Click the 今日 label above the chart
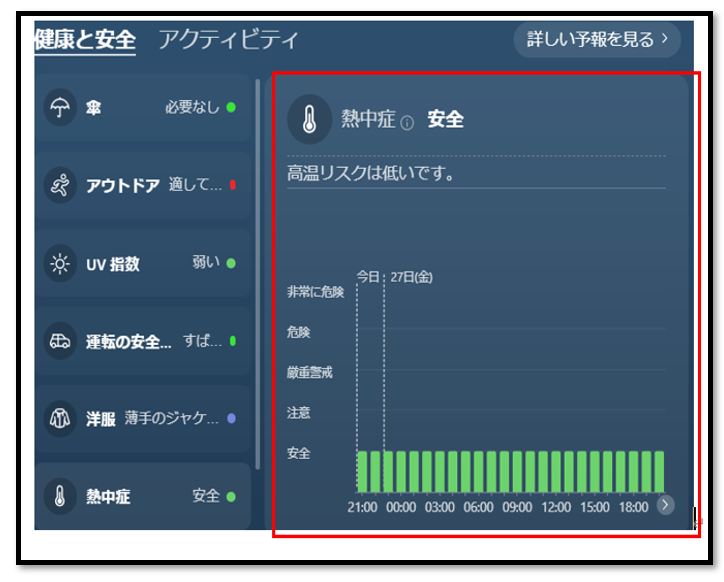Viewport: 724px width, 582px height. click(368, 277)
